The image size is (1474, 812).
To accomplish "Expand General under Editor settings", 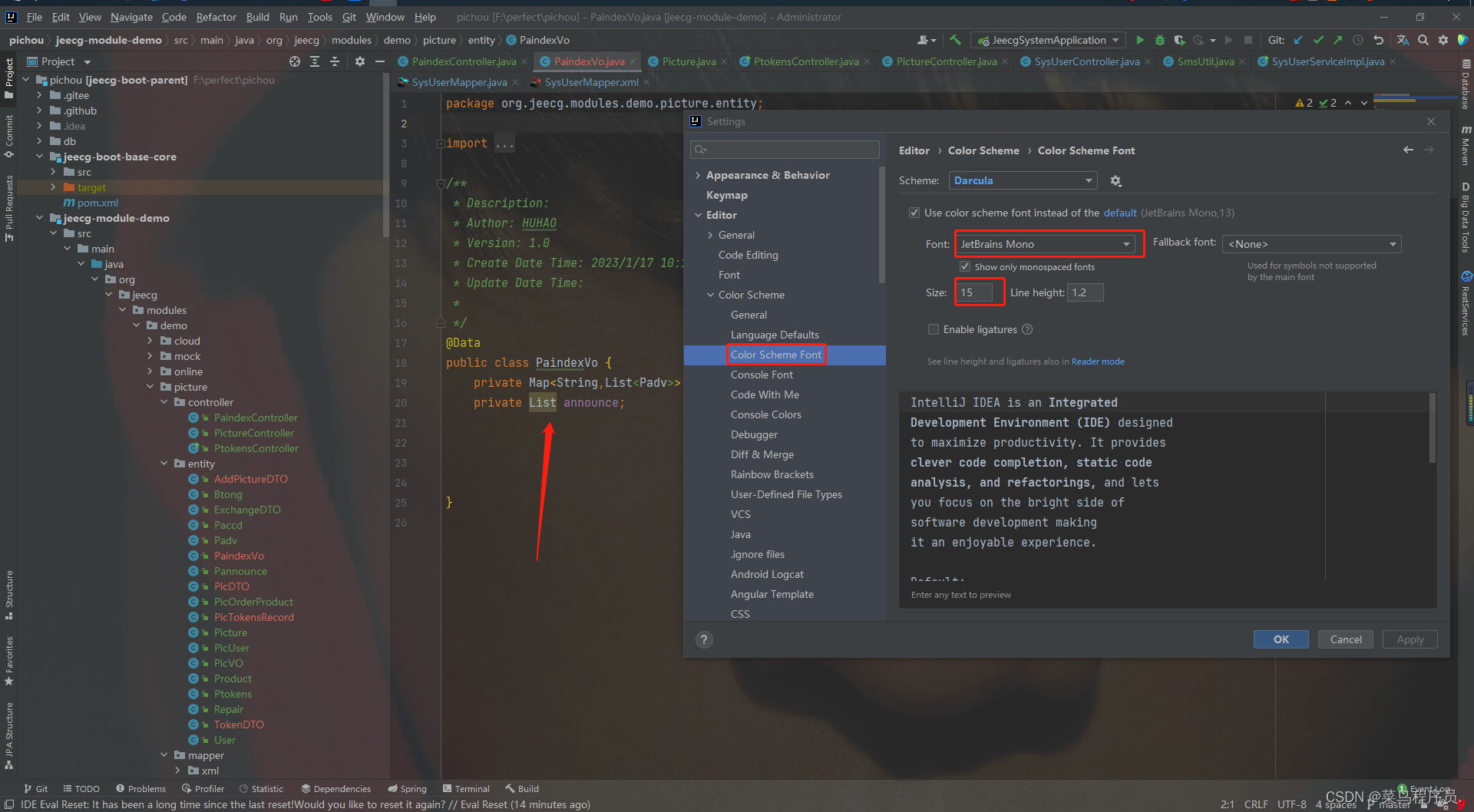I will tap(710, 235).
